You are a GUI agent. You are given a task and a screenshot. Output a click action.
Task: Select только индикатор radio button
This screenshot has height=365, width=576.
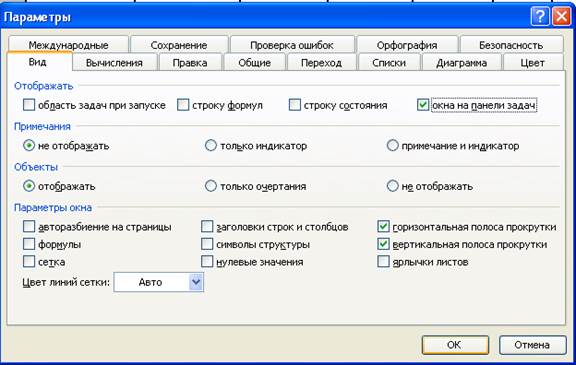click(210, 145)
